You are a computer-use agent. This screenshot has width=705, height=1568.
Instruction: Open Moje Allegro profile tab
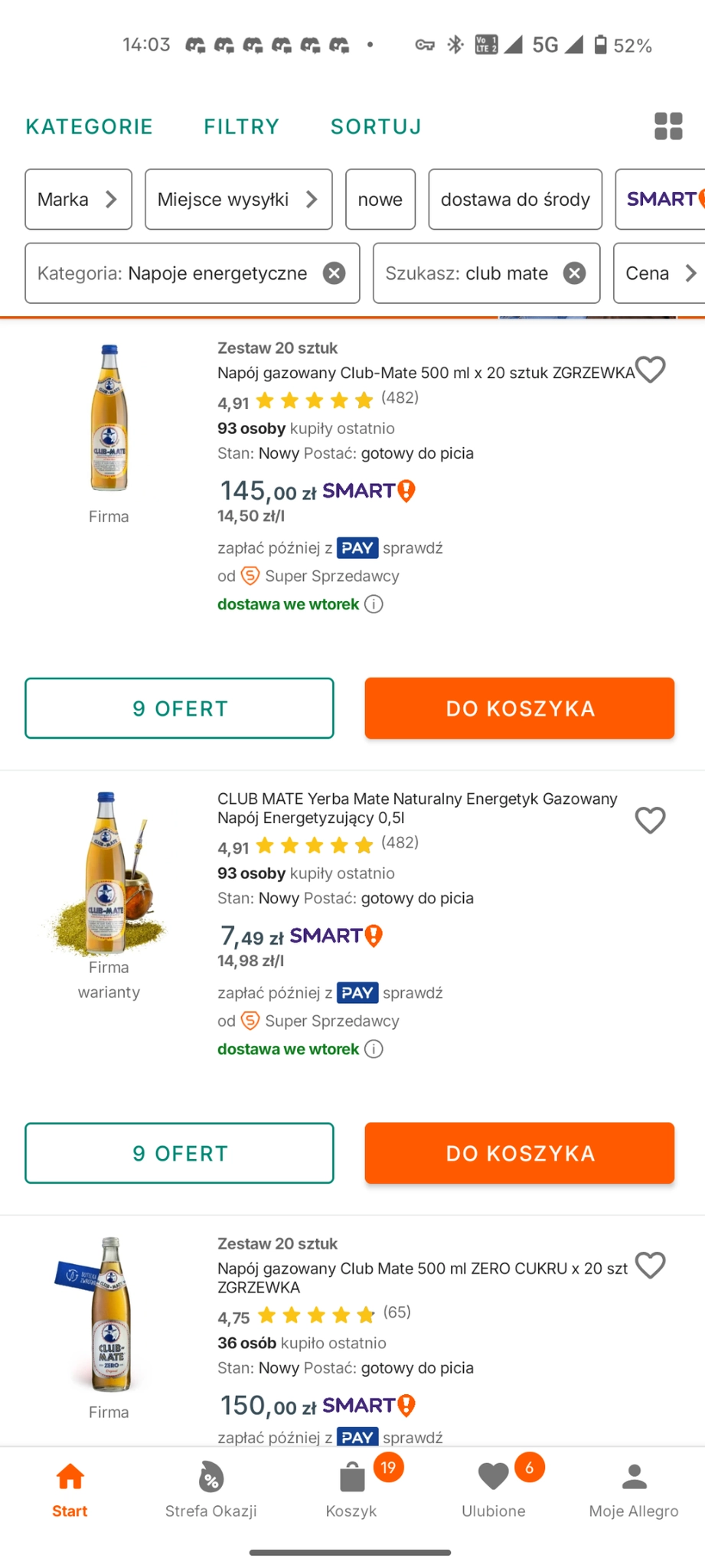(634, 1489)
